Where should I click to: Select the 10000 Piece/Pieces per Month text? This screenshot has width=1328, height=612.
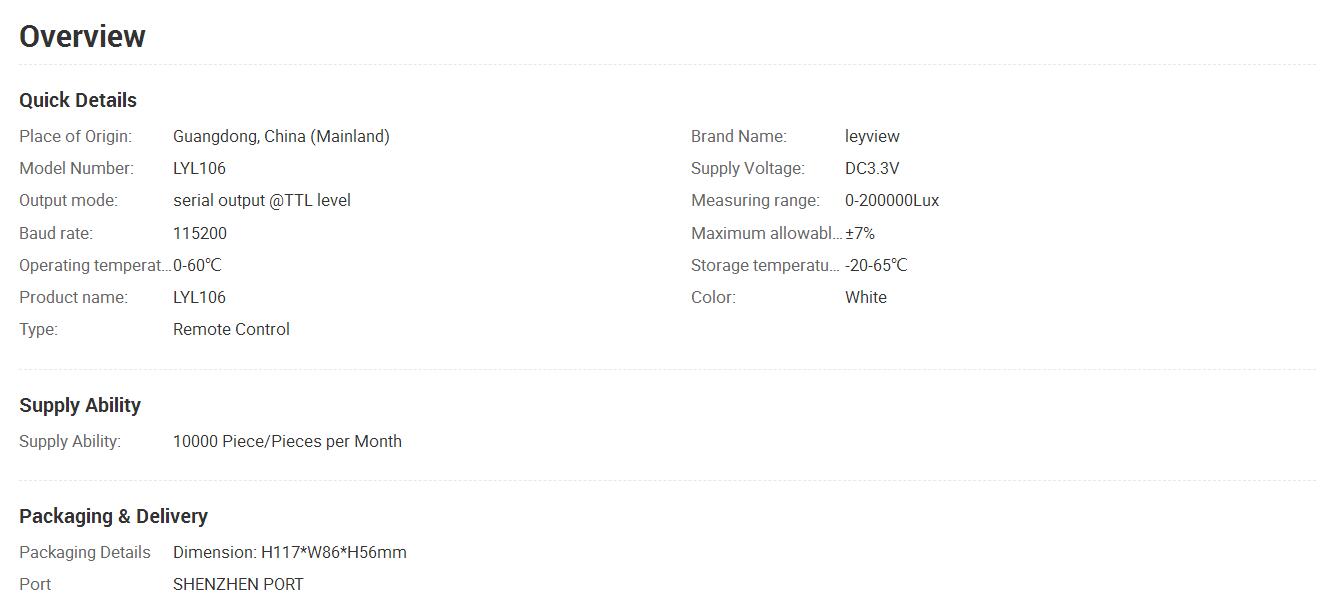click(x=287, y=441)
